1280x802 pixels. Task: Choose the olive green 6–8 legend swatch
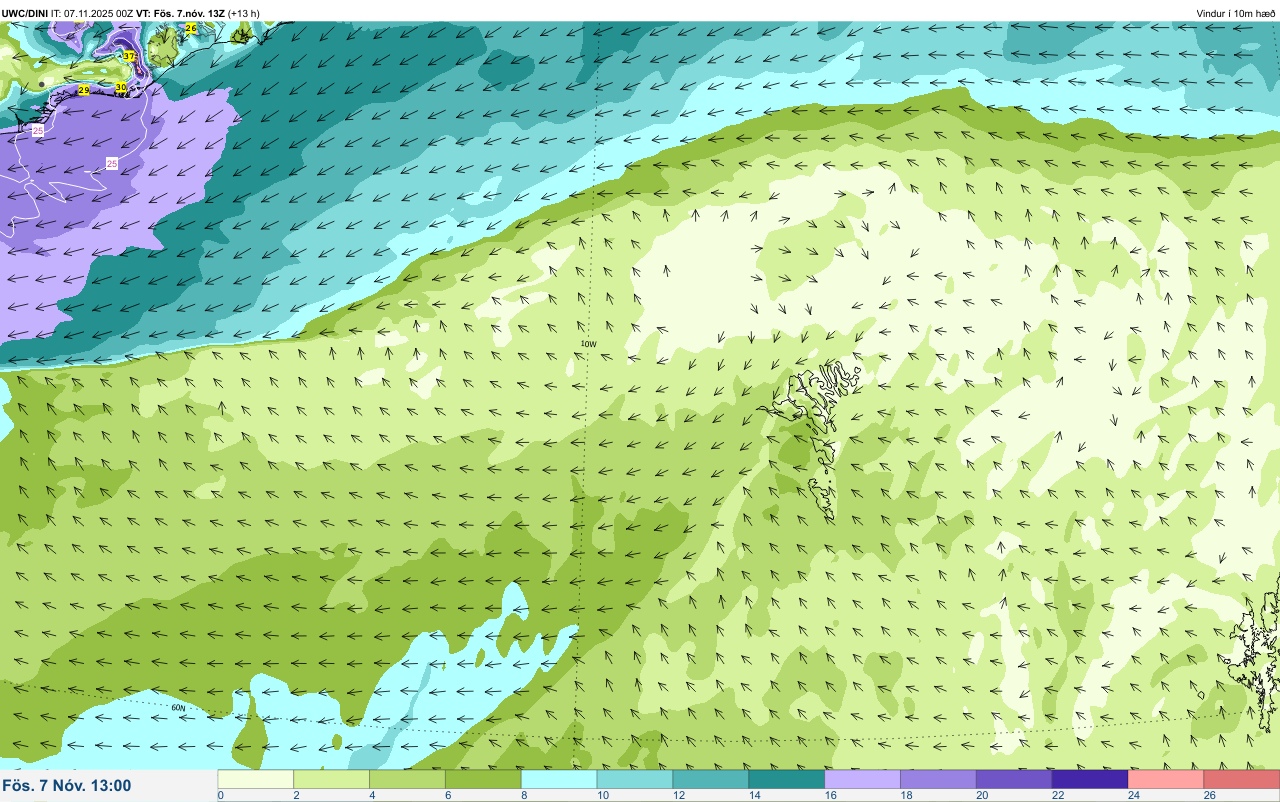(483, 779)
